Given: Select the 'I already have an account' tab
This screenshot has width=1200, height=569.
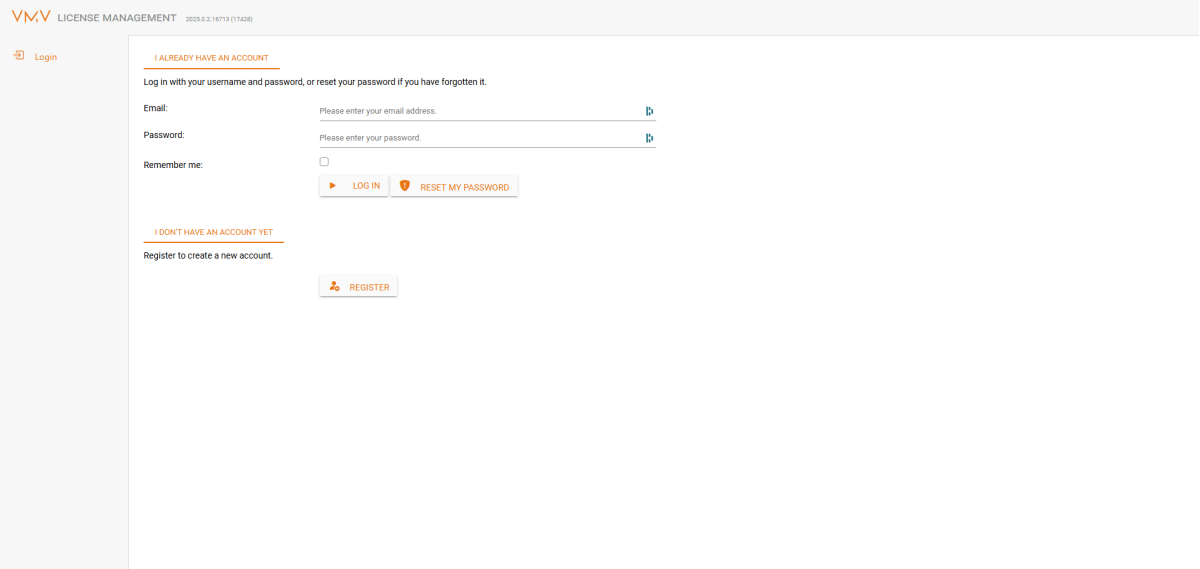Looking at the screenshot, I should pos(211,58).
